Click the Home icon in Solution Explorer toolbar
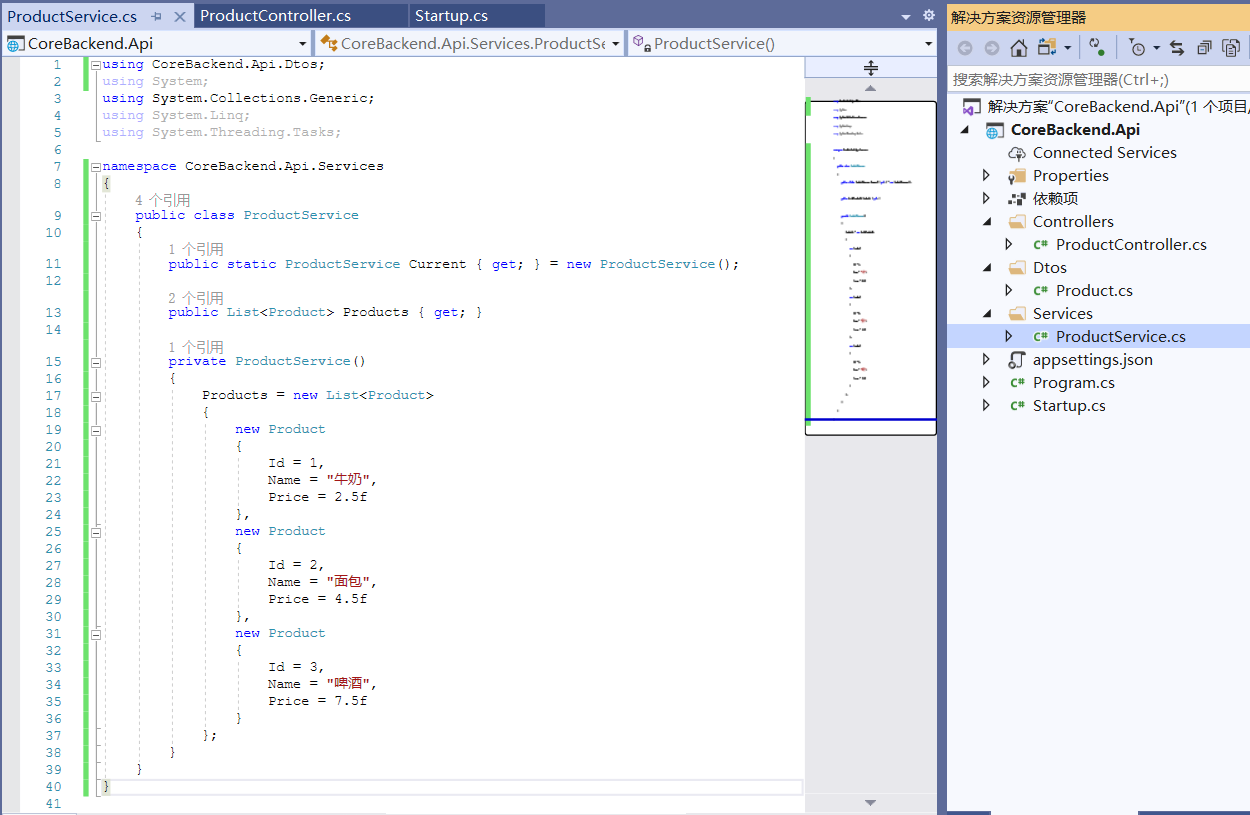Image resolution: width=1250 pixels, height=815 pixels. [1018, 47]
